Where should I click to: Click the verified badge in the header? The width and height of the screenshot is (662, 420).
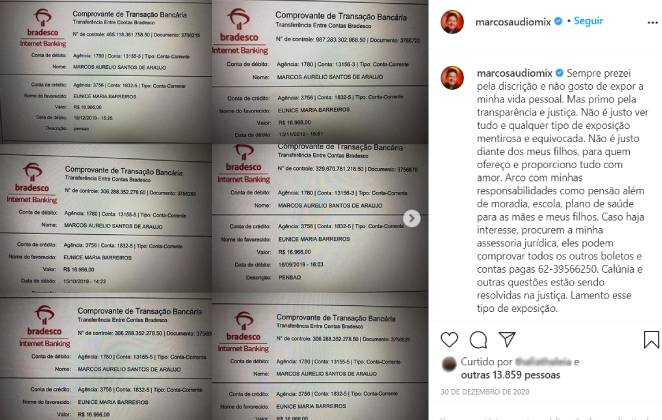coord(558,21)
